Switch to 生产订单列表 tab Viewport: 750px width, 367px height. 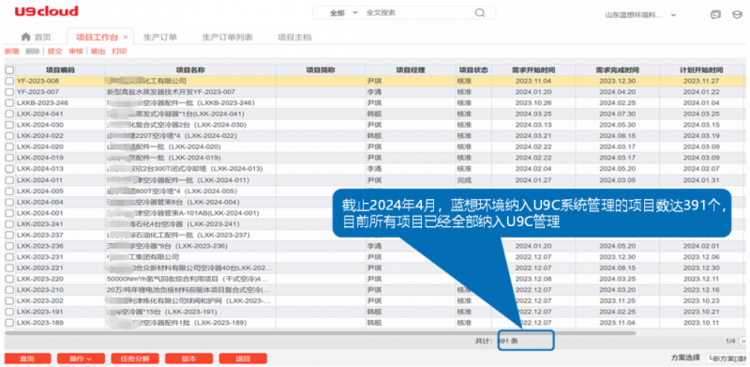pos(227,37)
